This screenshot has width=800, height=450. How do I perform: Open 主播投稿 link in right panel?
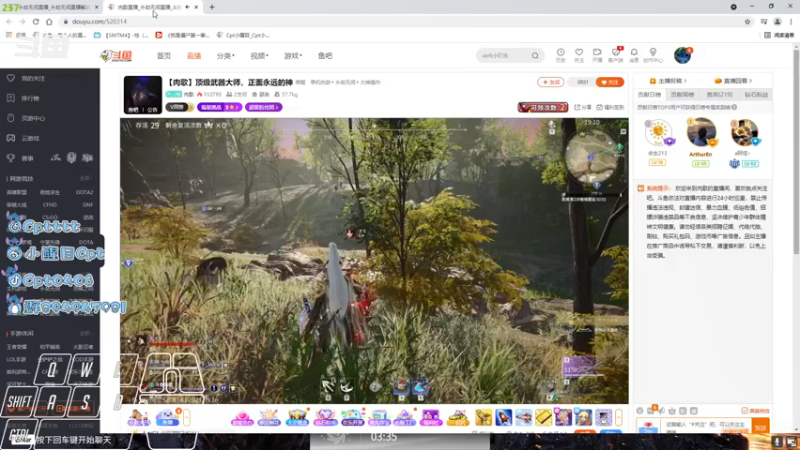tap(668, 81)
